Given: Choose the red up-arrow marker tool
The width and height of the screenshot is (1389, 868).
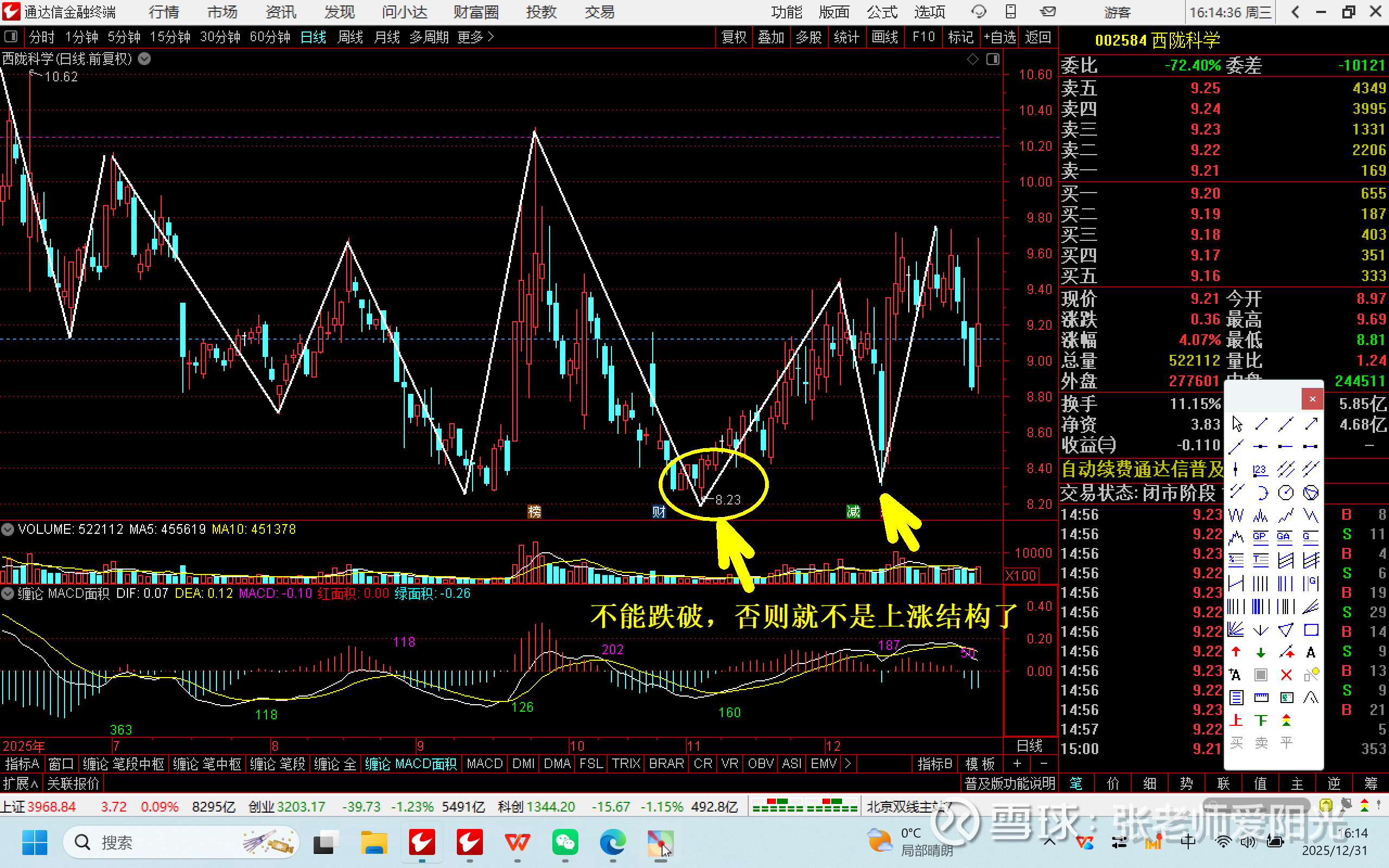Looking at the screenshot, I should (1237, 652).
